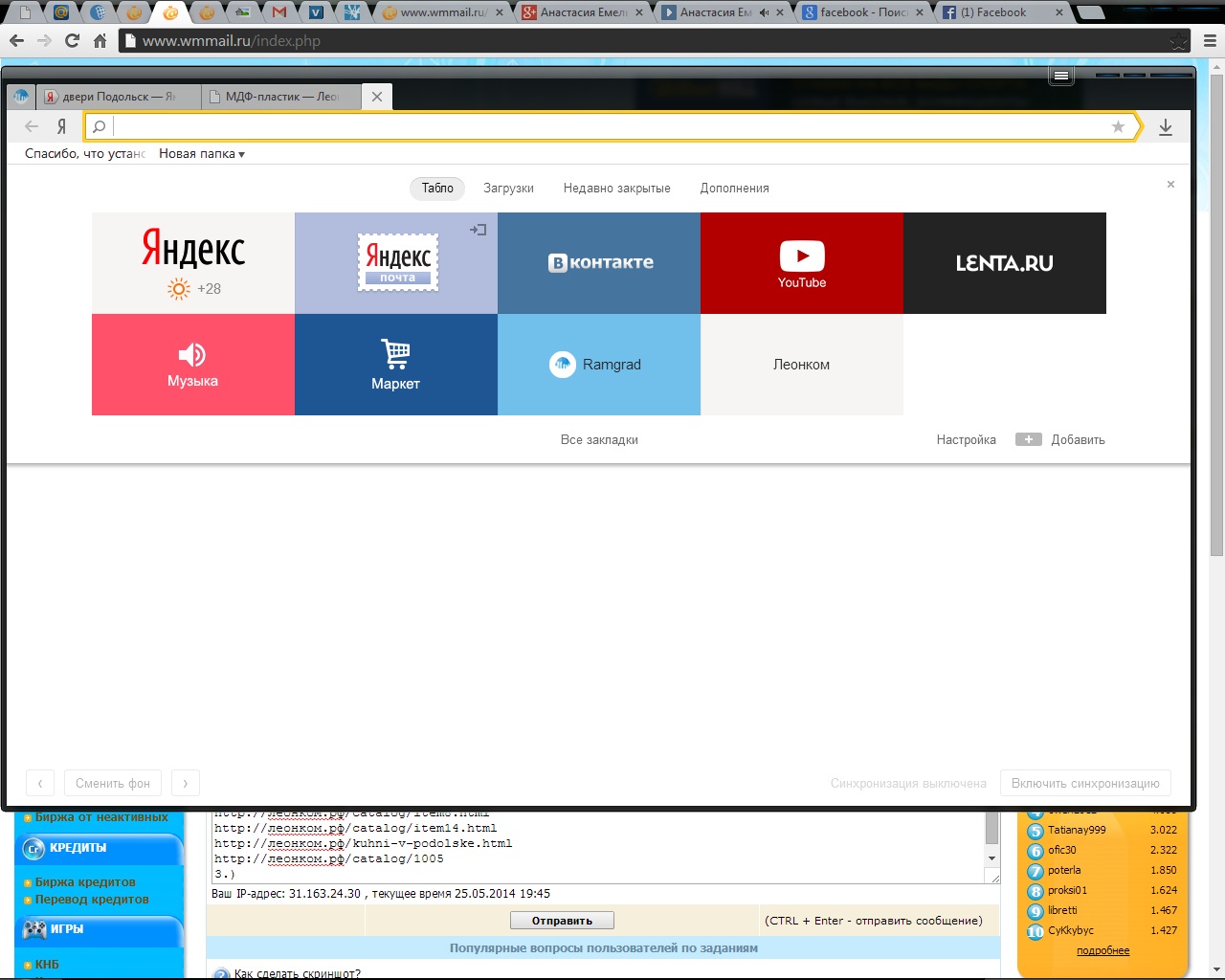Click the Все закладки link
1225x980 pixels.
(599, 440)
